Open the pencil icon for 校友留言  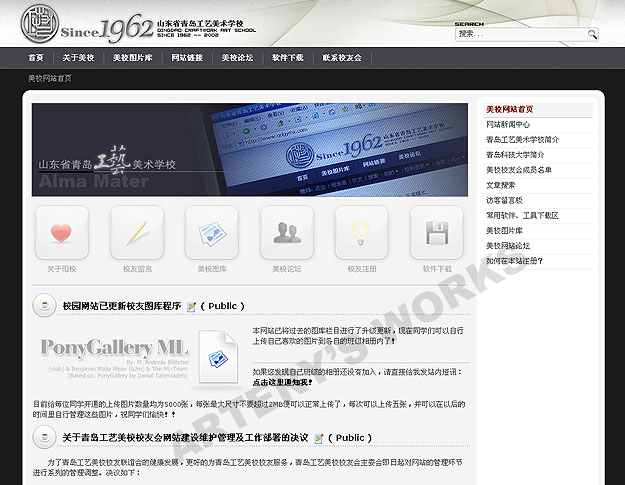(x=137, y=233)
